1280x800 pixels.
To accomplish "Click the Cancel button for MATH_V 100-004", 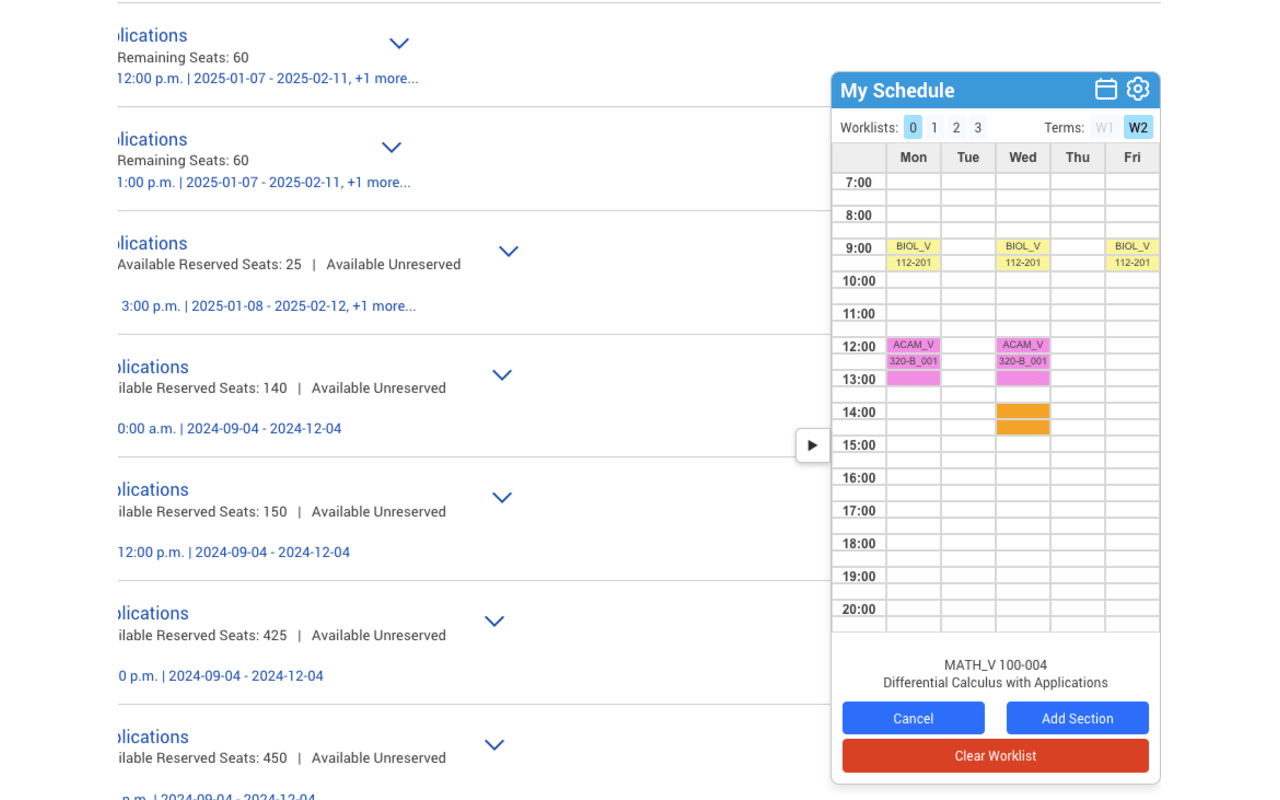I will pyautogui.click(x=913, y=718).
